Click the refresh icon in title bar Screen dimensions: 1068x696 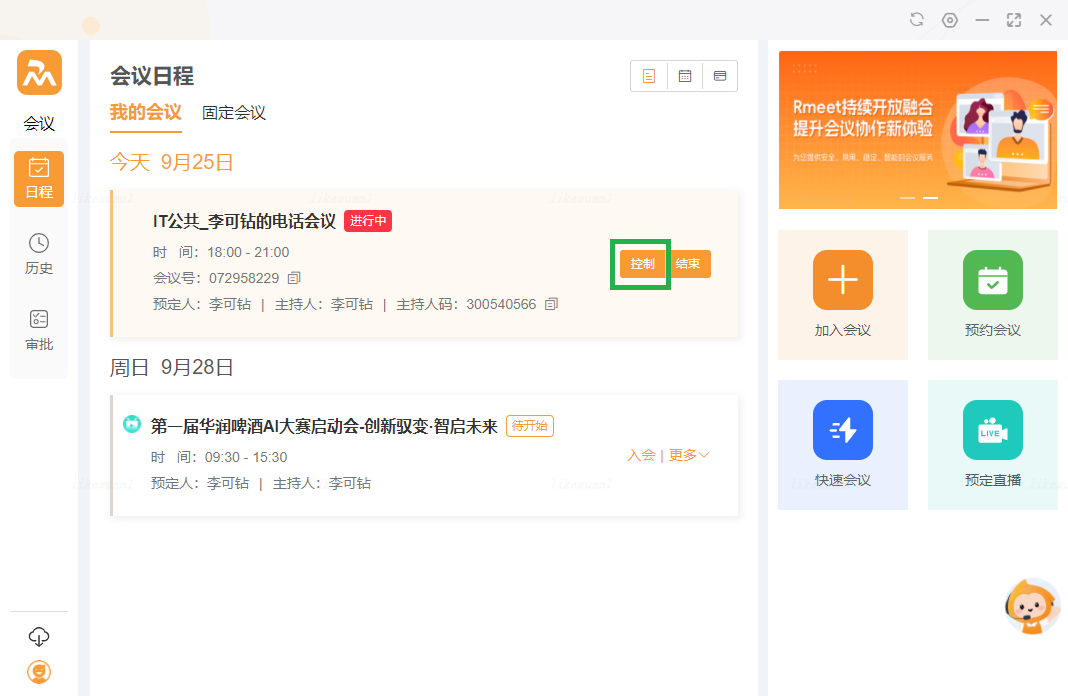click(917, 20)
